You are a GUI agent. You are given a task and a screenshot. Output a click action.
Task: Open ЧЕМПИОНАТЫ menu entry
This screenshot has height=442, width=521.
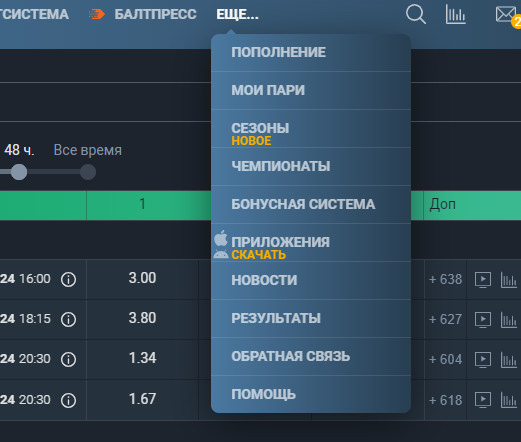311,166
